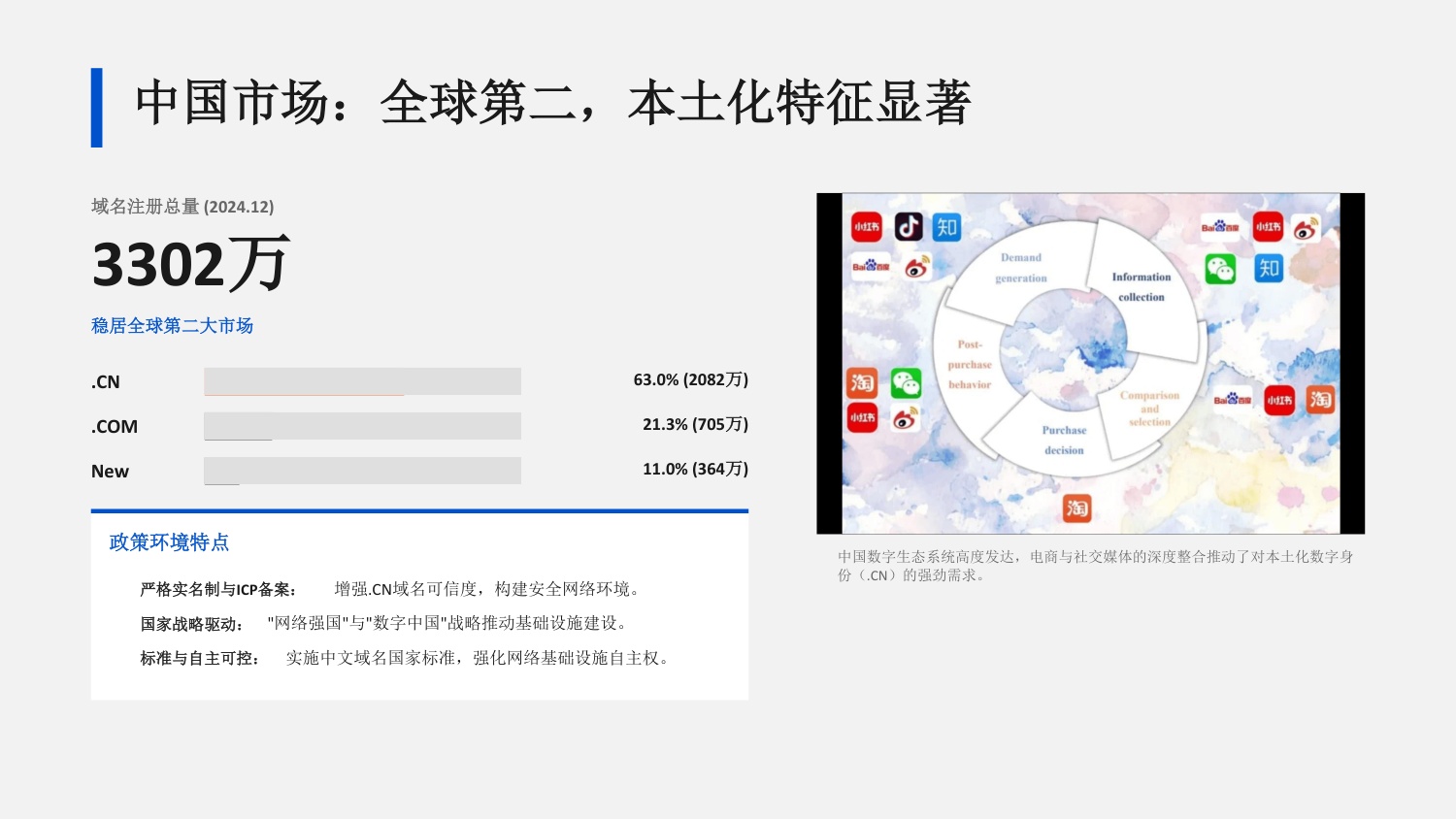Click the value 11.0% (364万)
This screenshot has height=819, width=1456.
[x=695, y=469]
